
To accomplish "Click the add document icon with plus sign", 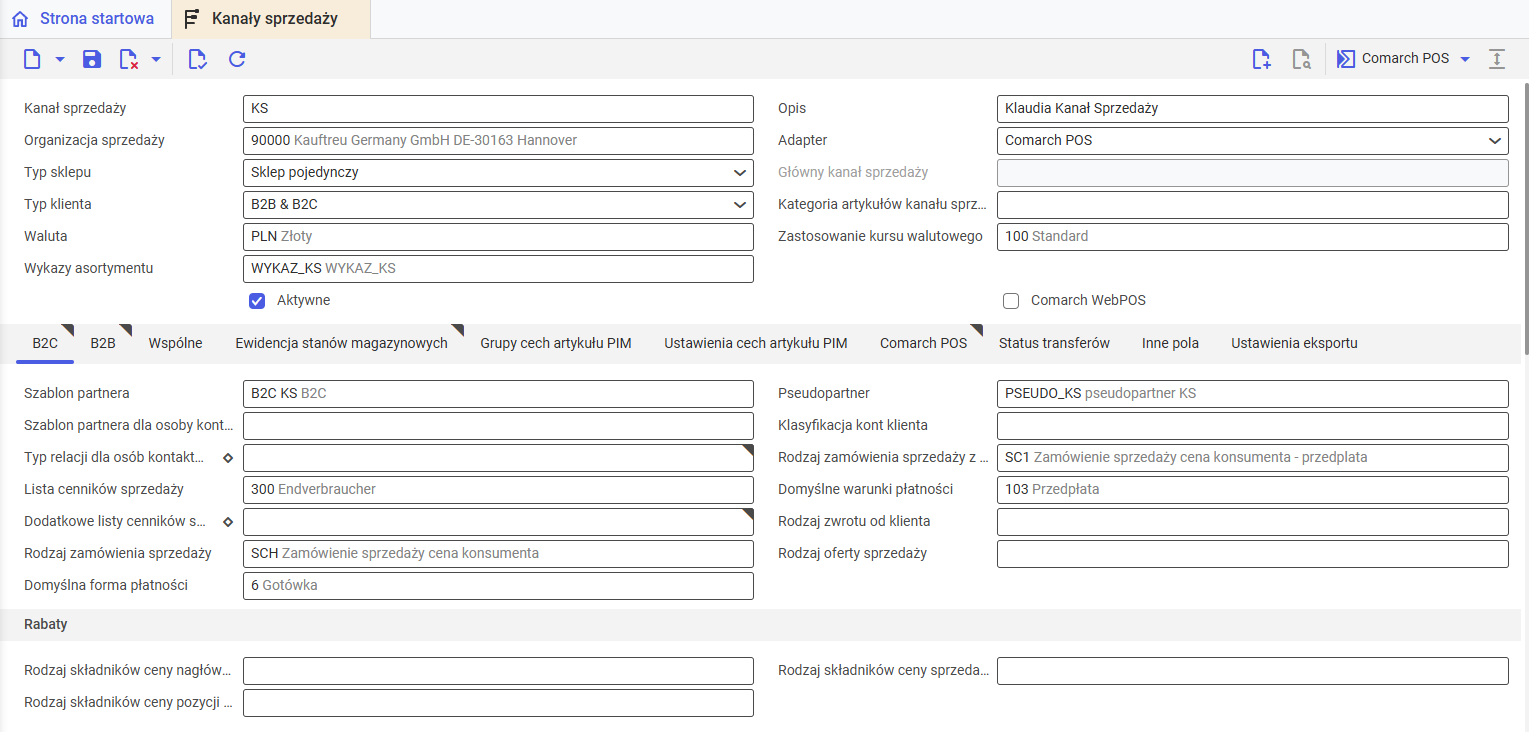I will [1262, 59].
